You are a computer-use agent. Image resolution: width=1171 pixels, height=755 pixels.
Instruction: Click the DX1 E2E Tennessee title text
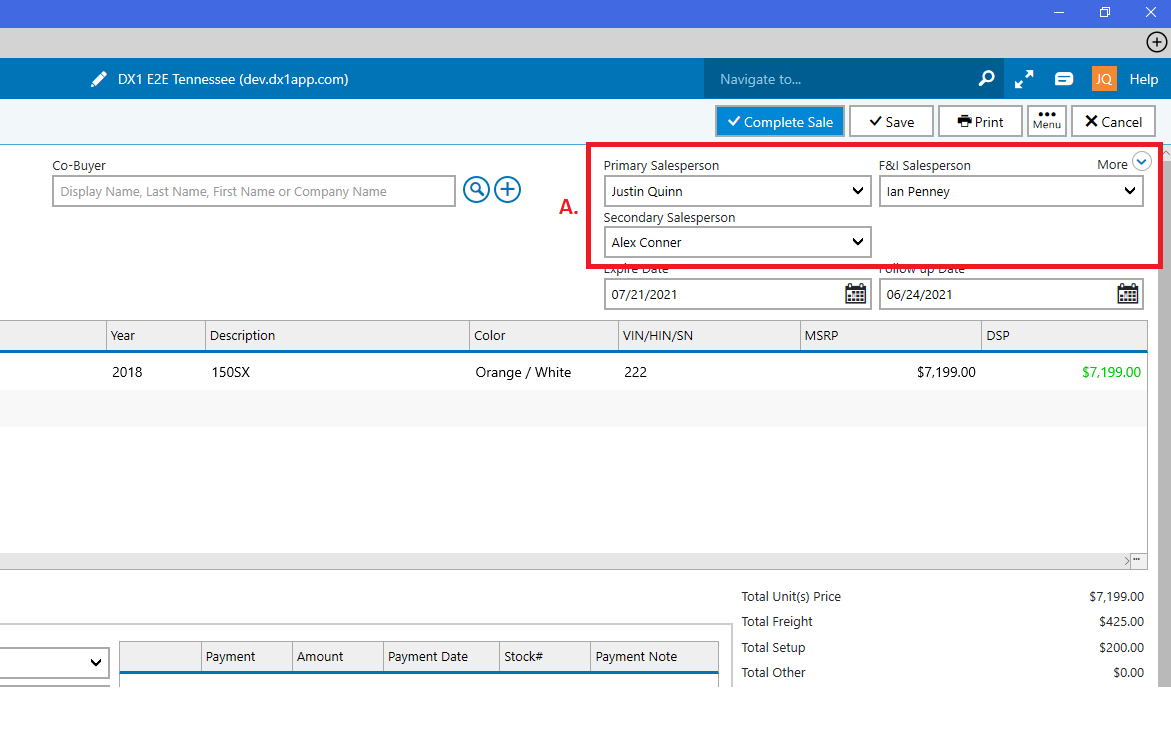click(233, 79)
